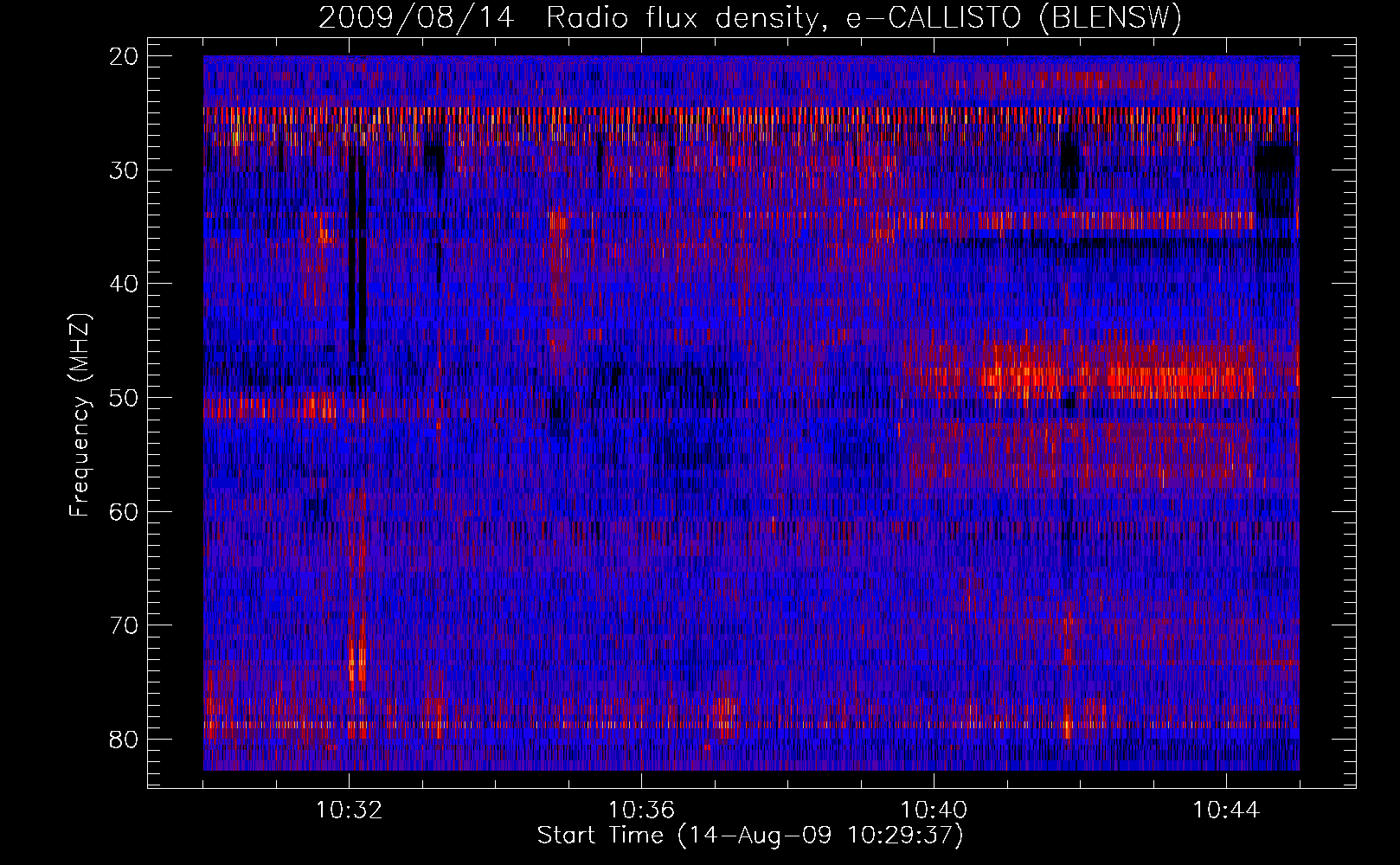Click the 70 frequency tick label
Image resolution: width=1400 pixels, height=865 pixels.
point(125,625)
